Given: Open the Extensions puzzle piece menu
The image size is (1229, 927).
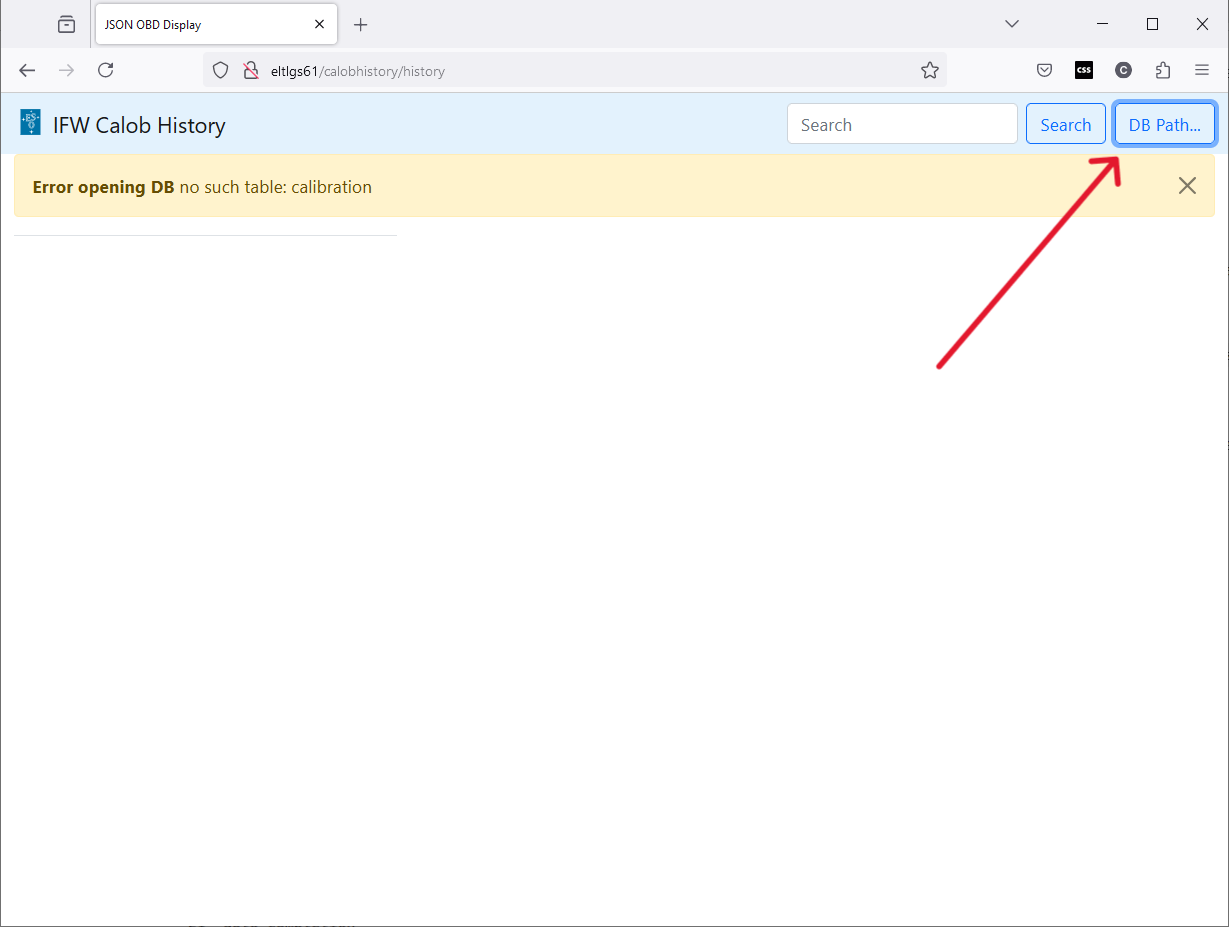Looking at the screenshot, I should (1162, 70).
